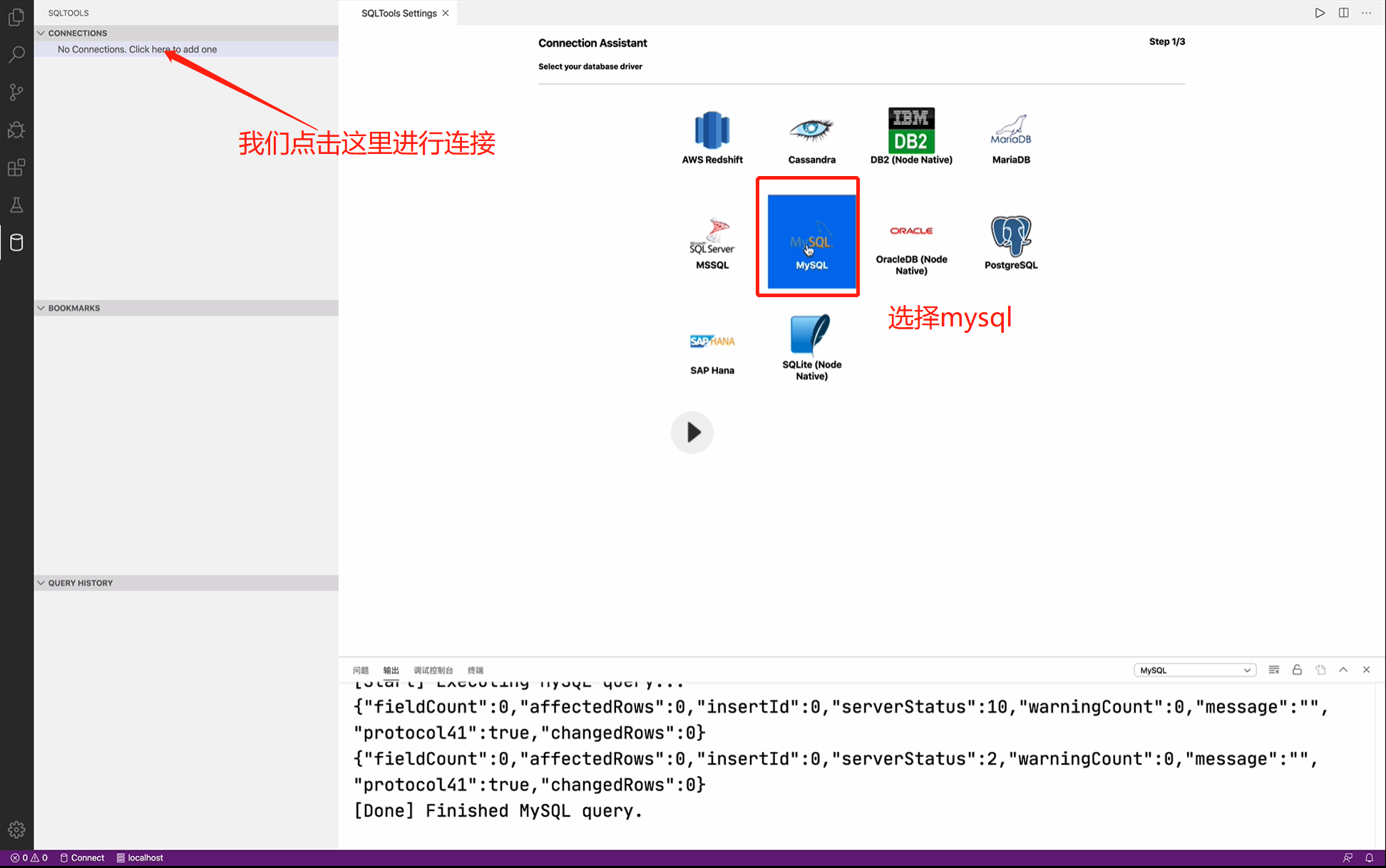This screenshot has width=1386, height=868.
Task: Close the SQLTools Settings tab
Action: coord(446,13)
